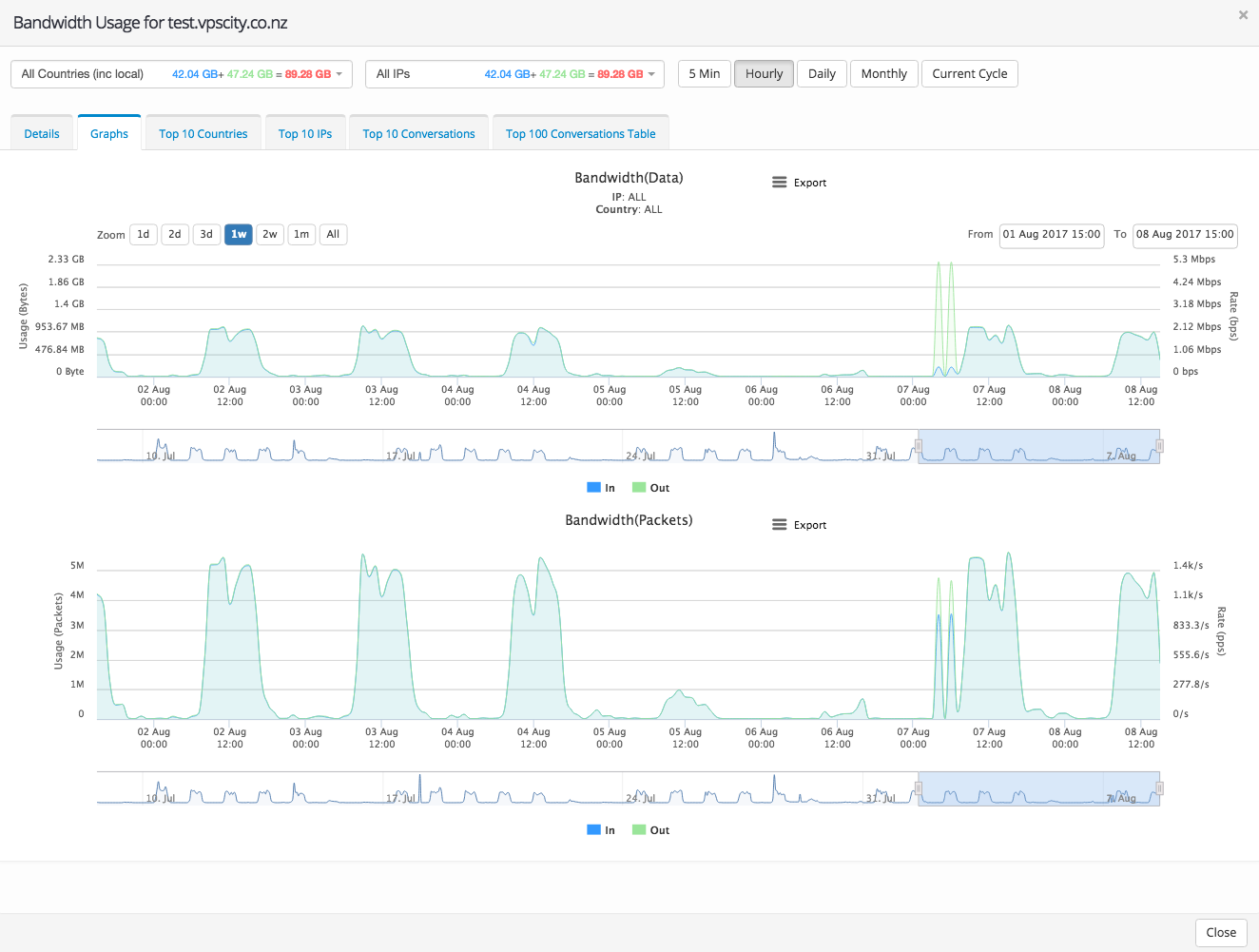Toggle the In series in Packets legend

click(x=601, y=830)
